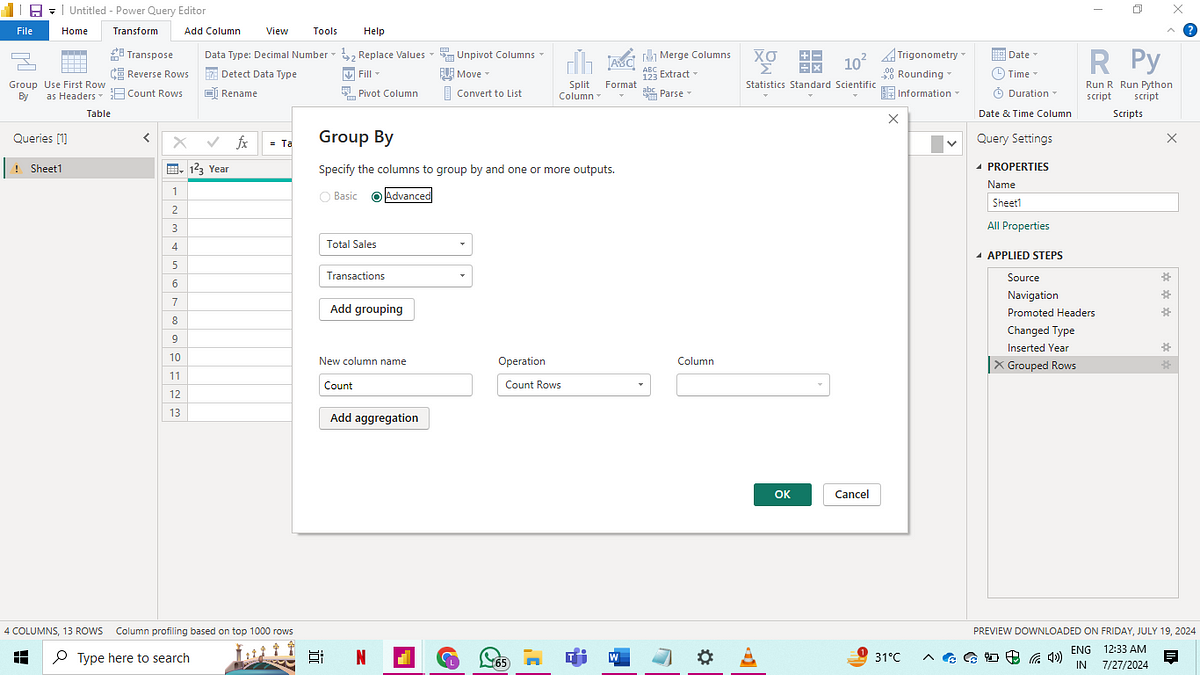
Task: Select the Advanced radio option
Action: pos(376,196)
